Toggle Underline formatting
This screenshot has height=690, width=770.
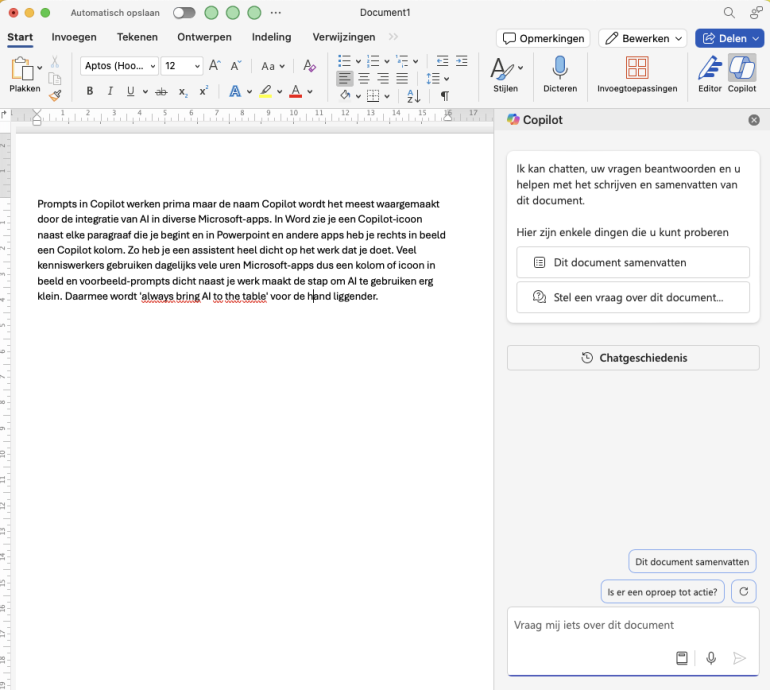click(131, 91)
